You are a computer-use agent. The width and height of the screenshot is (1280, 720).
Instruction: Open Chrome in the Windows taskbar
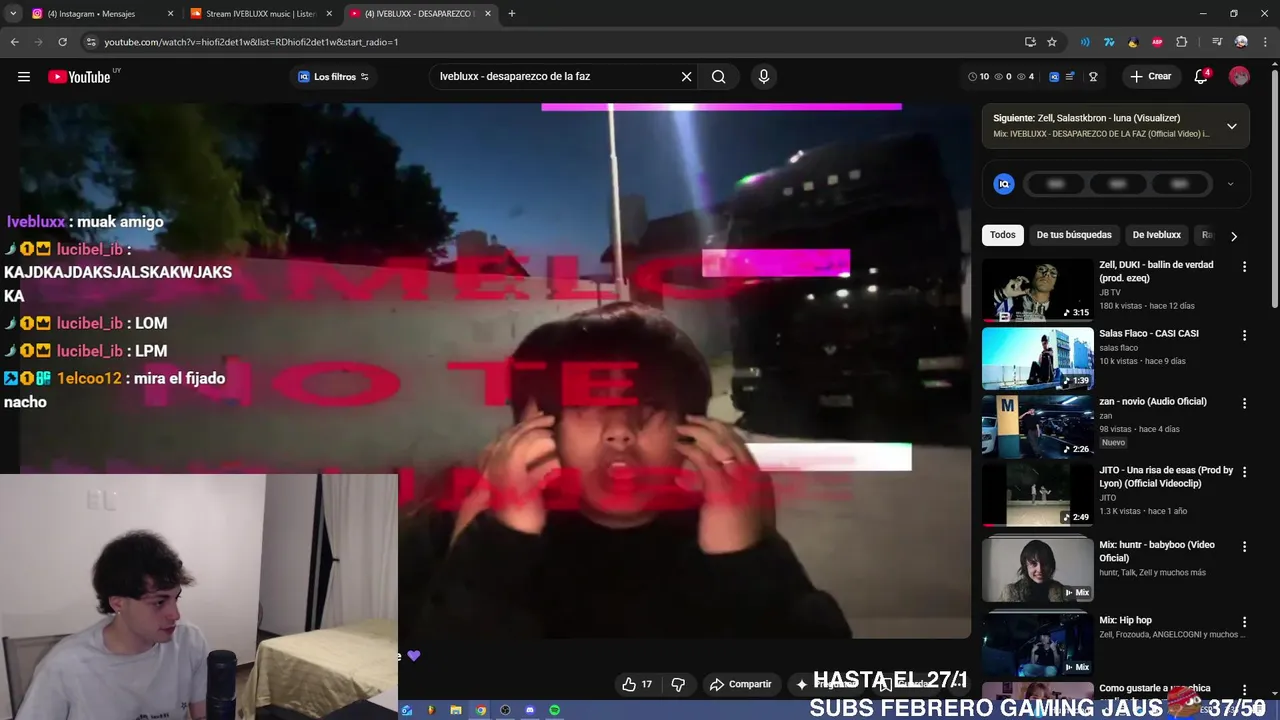tap(480, 710)
